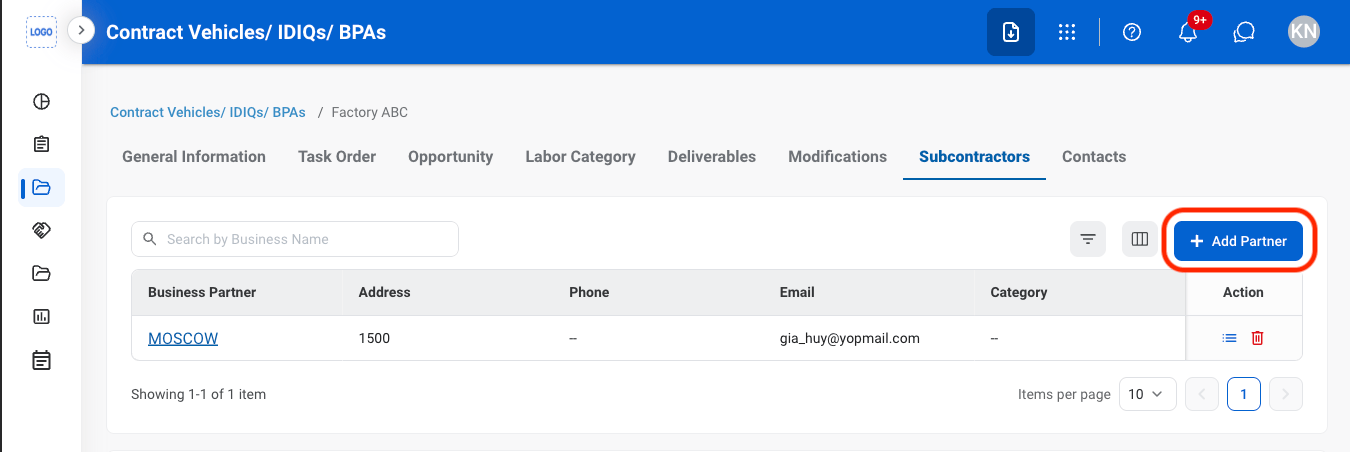Screen dimensions: 1350x452
Task: Click the email gia_huy@yopmail.com cell
Action: [850, 338]
